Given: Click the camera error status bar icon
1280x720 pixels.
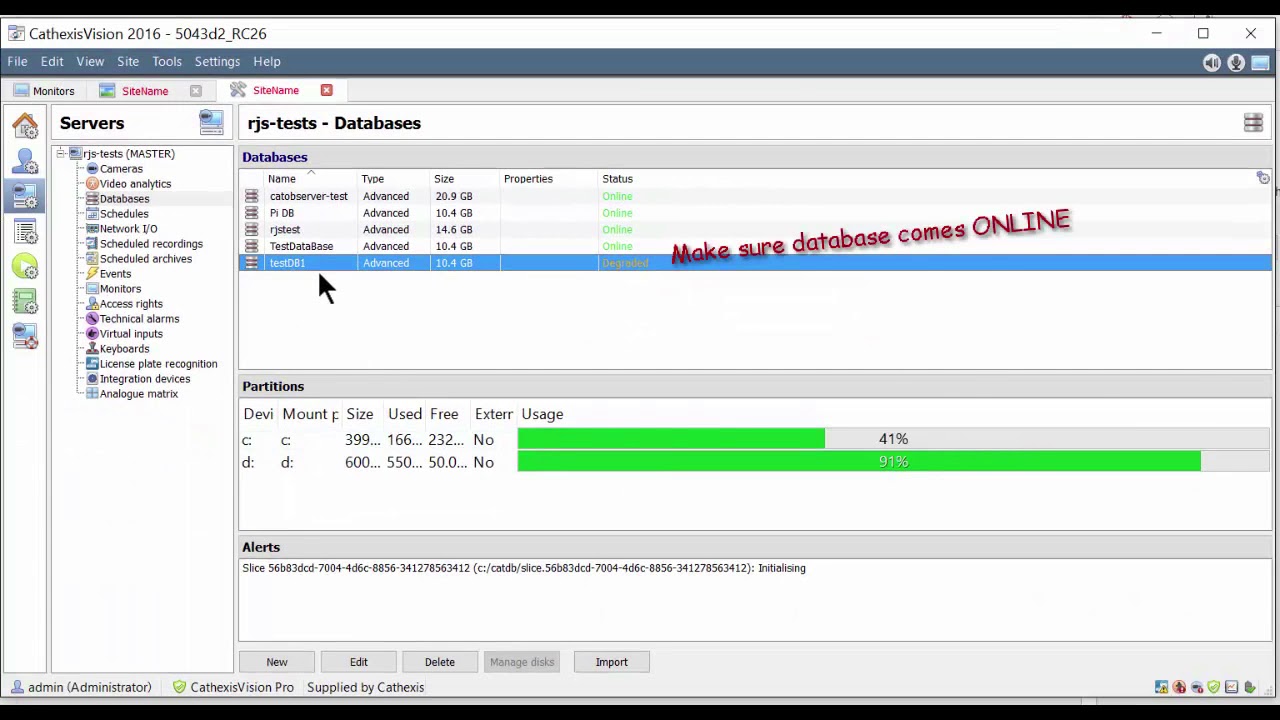Looking at the screenshot, I should 1197,687.
